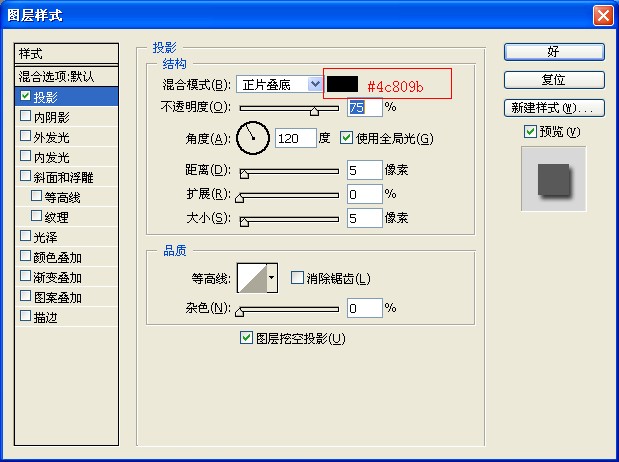Click the 大小 size slider handle
The width and height of the screenshot is (619, 462).
pos(244,222)
